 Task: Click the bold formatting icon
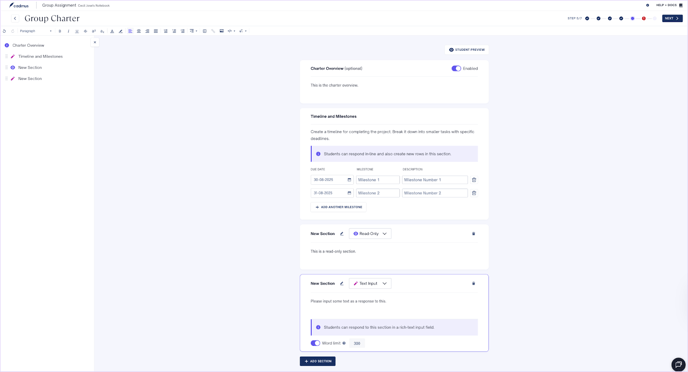pyautogui.click(x=60, y=31)
